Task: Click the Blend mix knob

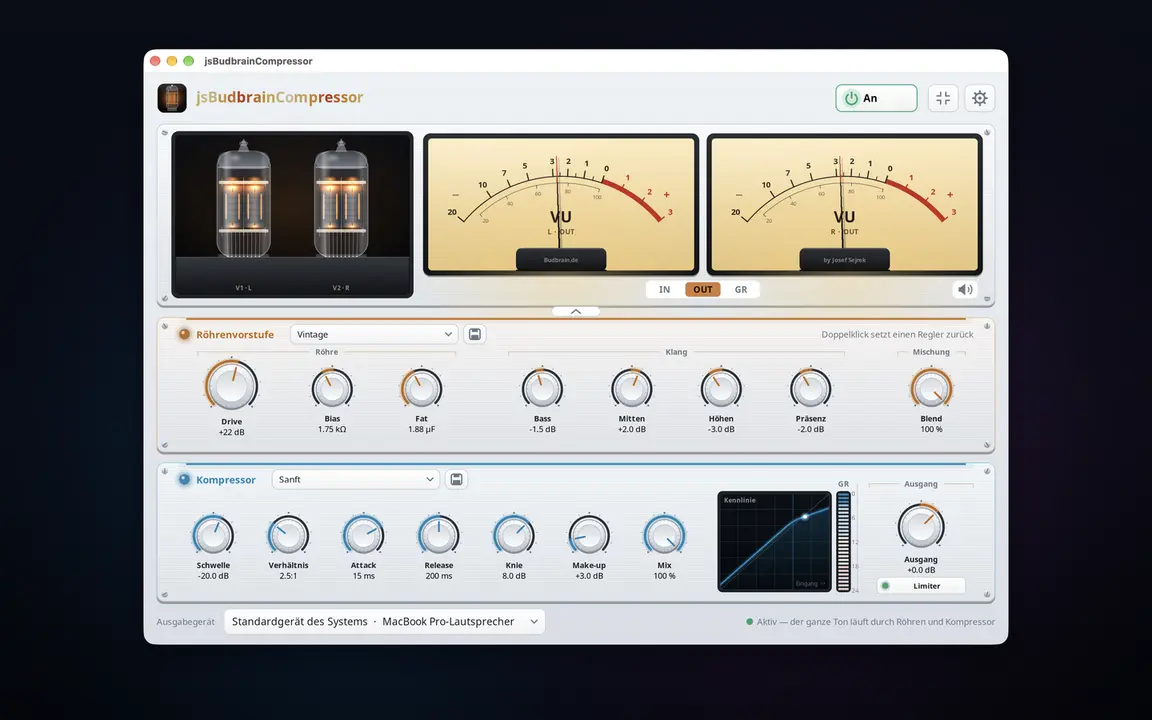Action: 932,389
